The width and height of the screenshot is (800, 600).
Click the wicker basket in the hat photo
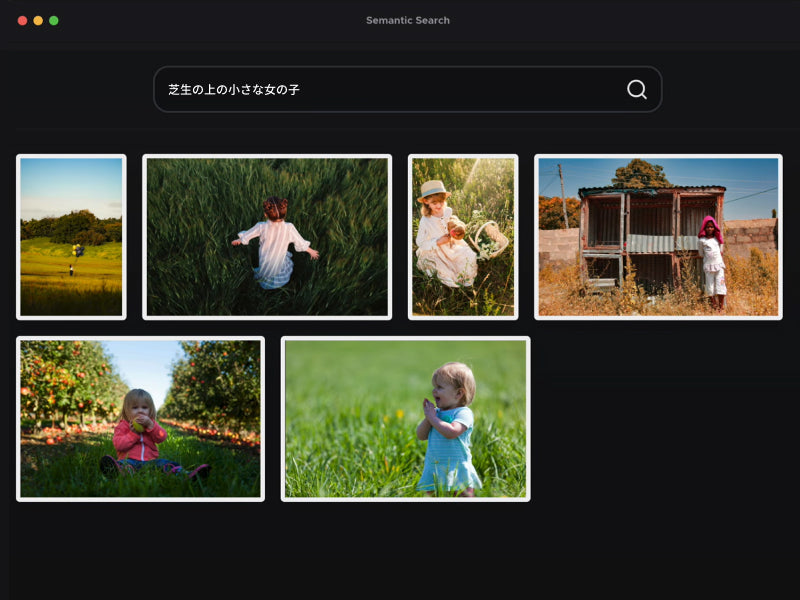pos(489,239)
